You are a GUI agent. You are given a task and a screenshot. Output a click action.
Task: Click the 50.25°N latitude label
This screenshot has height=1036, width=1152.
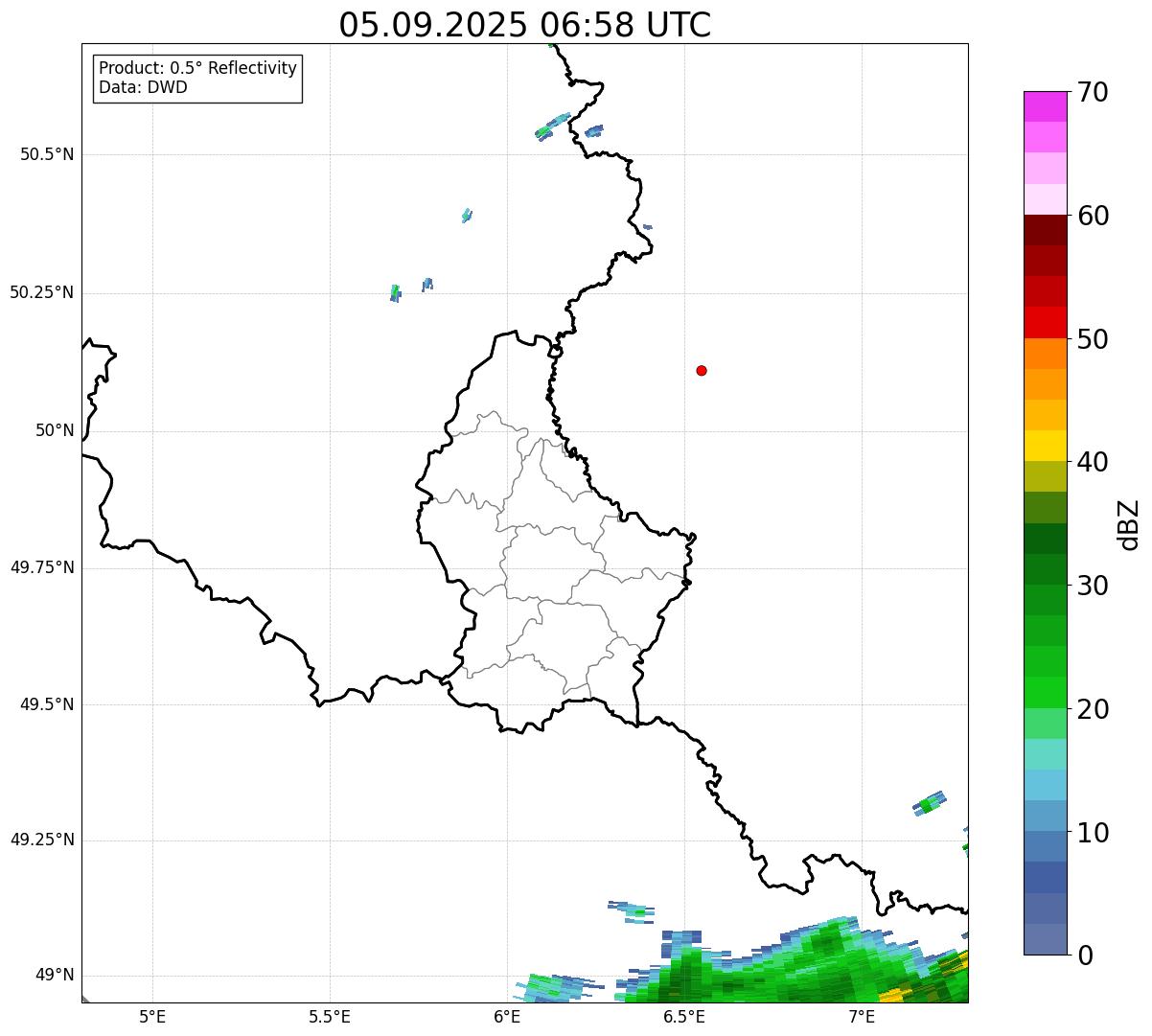coord(42,292)
